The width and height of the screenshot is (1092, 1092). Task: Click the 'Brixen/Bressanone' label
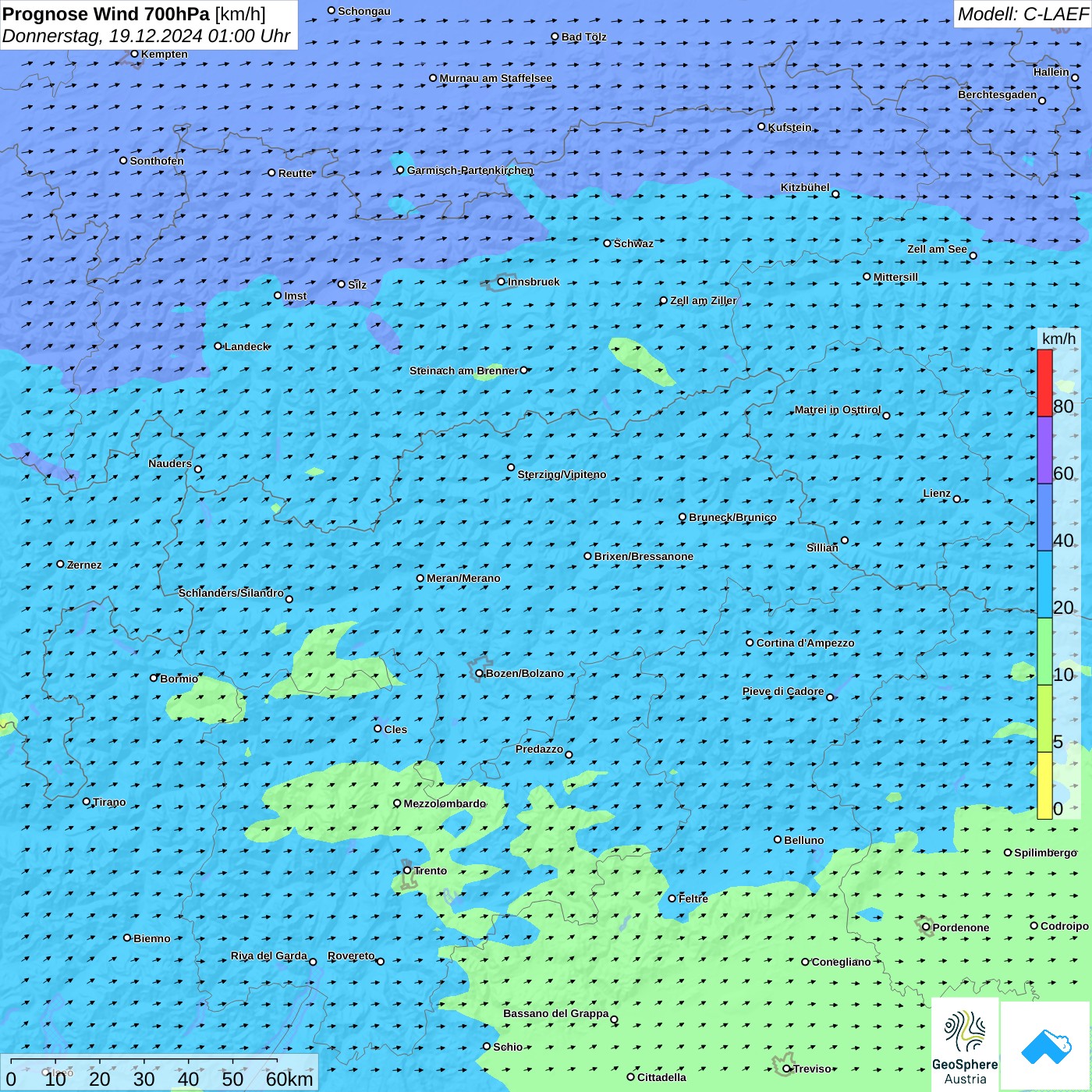(644, 556)
